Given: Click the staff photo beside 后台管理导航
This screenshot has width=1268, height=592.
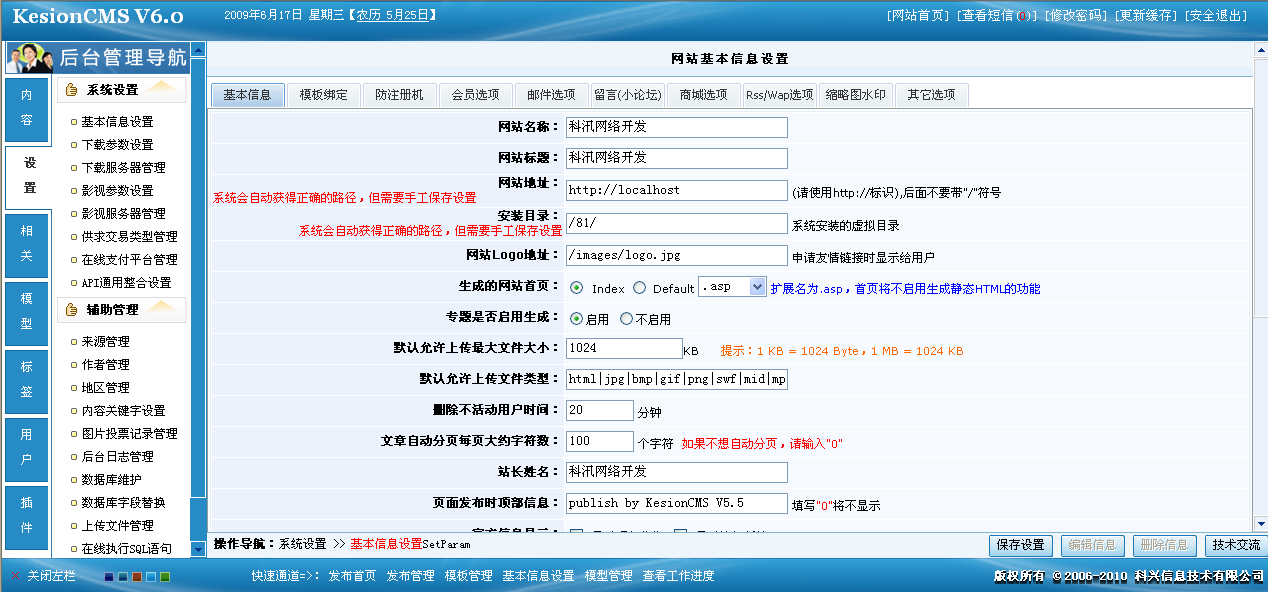Looking at the screenshot, I should [29, 58].
